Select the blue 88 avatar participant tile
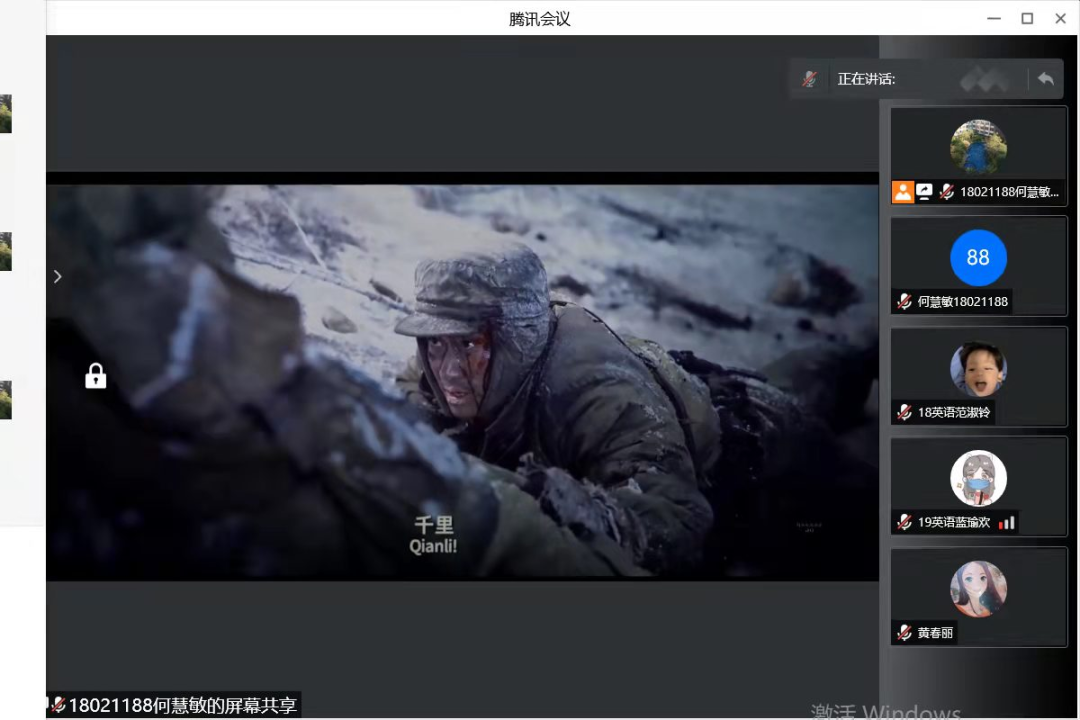Viewport: 1080px width, 720px height. pyautogui.click(x=978, y=257)
